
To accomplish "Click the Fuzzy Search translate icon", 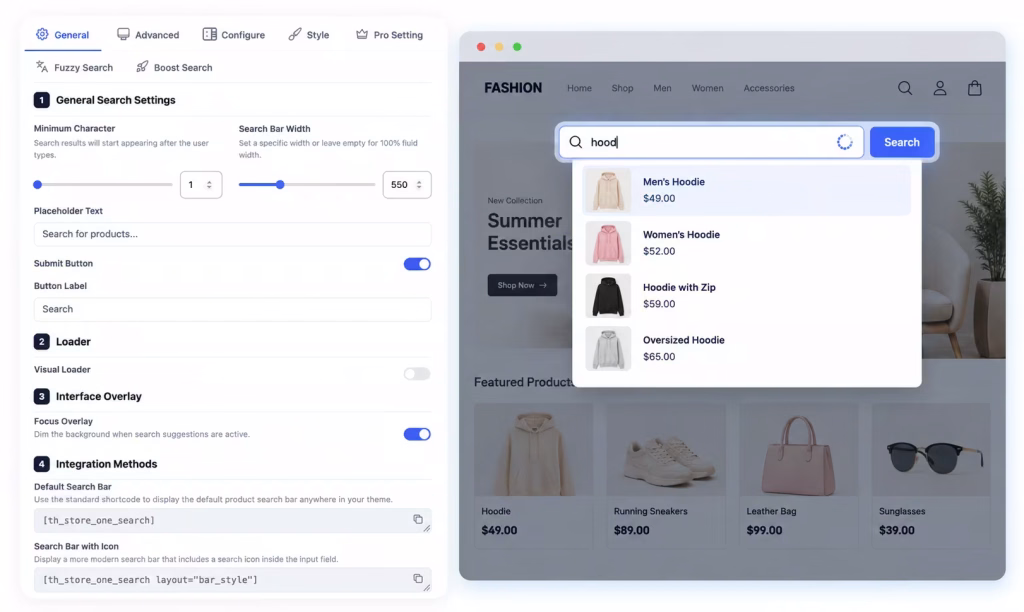I will tap(42, 67).
